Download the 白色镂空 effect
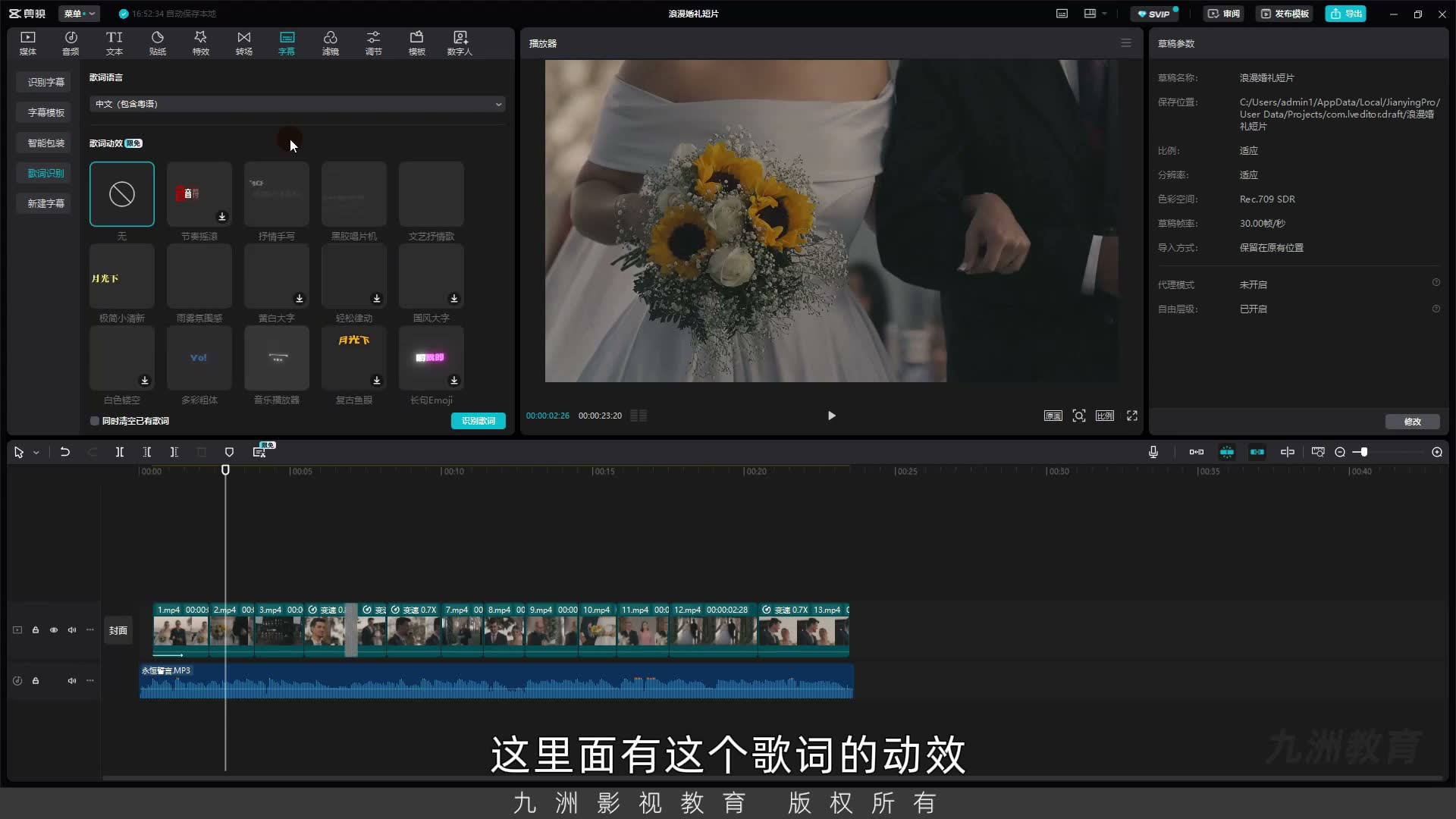This screenshot has height=819, width=1456. pos(145,381)
